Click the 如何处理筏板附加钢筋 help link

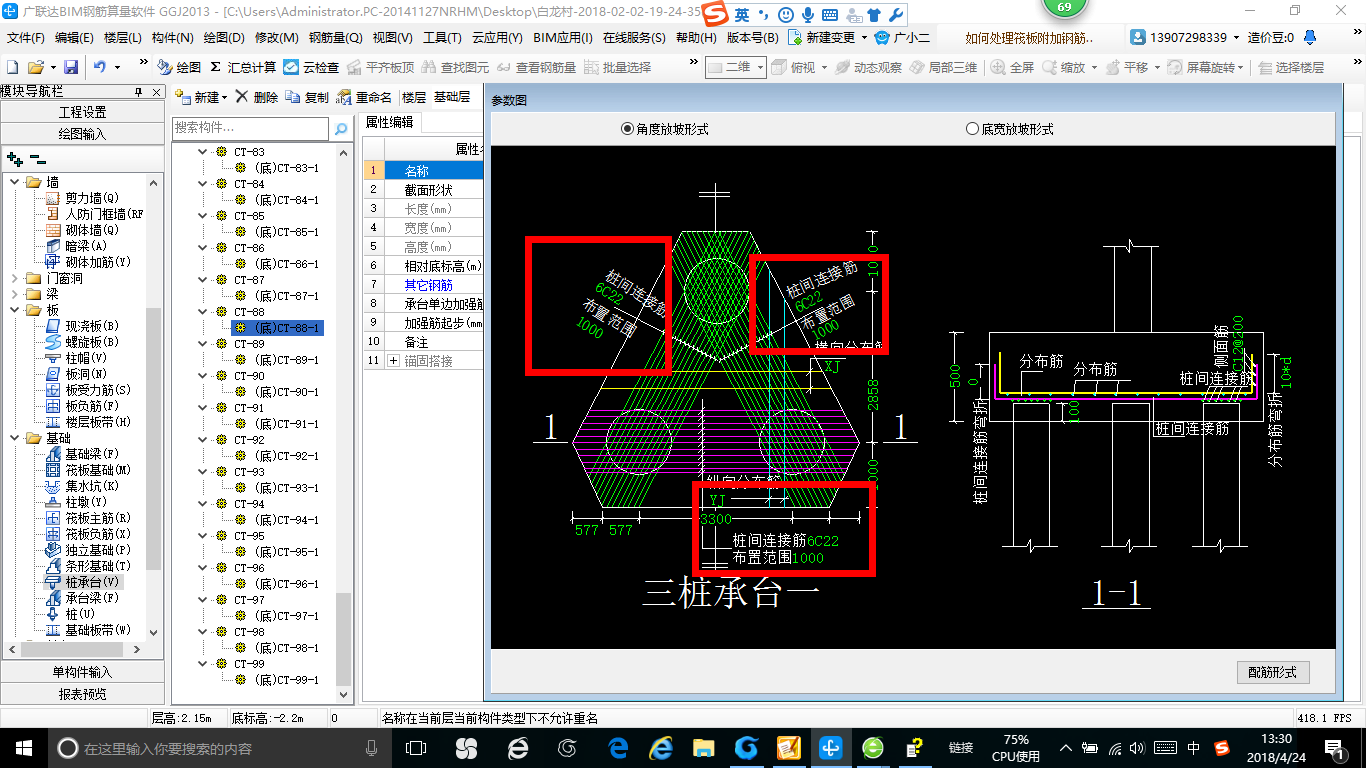(1029, 38)
